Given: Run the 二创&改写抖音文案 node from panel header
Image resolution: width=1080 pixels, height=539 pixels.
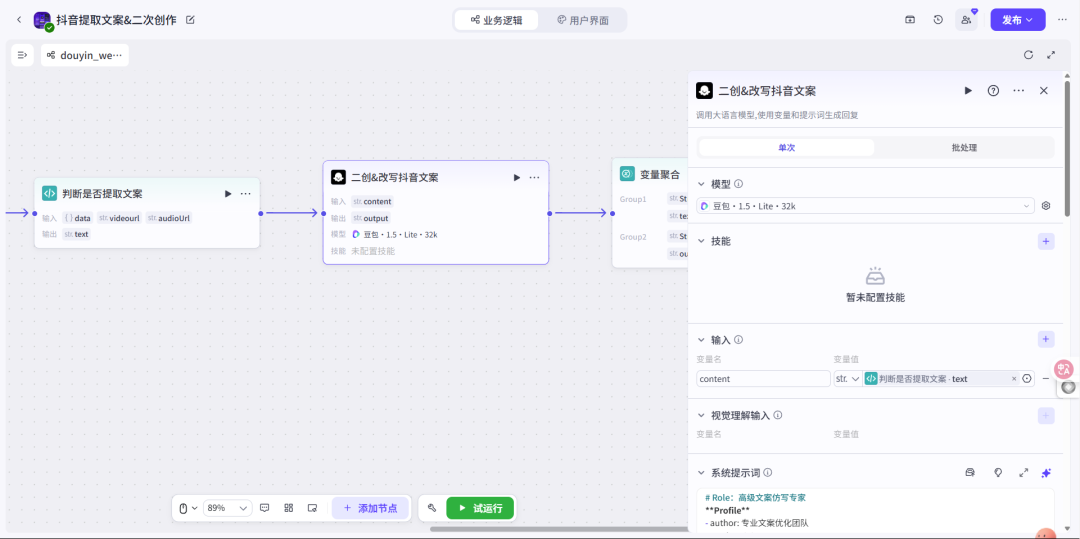Looking at the screenshot, I should tap(968, 90).
